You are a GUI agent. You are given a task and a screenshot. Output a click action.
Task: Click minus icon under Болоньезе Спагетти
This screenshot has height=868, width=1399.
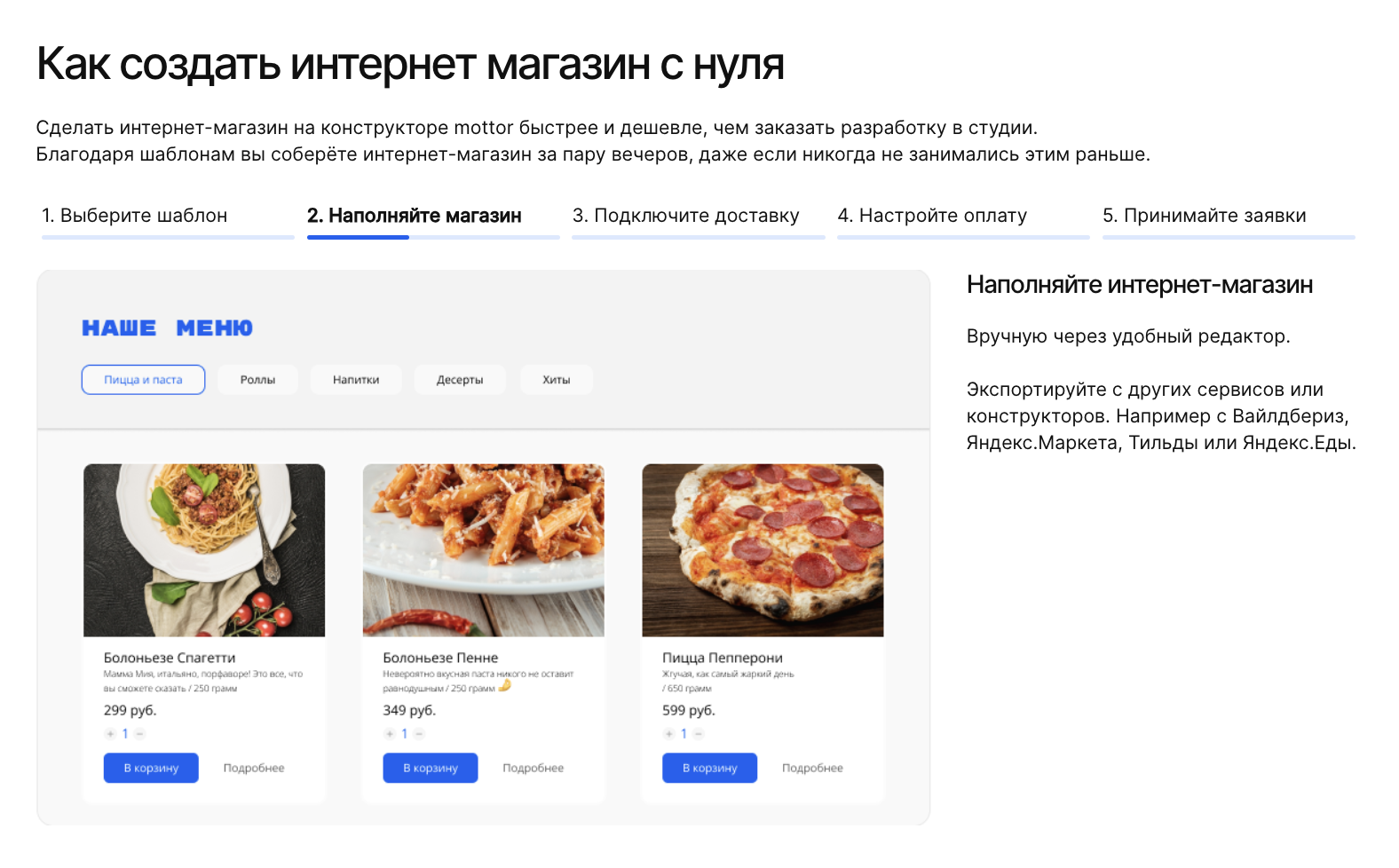(x=140, y=734)
